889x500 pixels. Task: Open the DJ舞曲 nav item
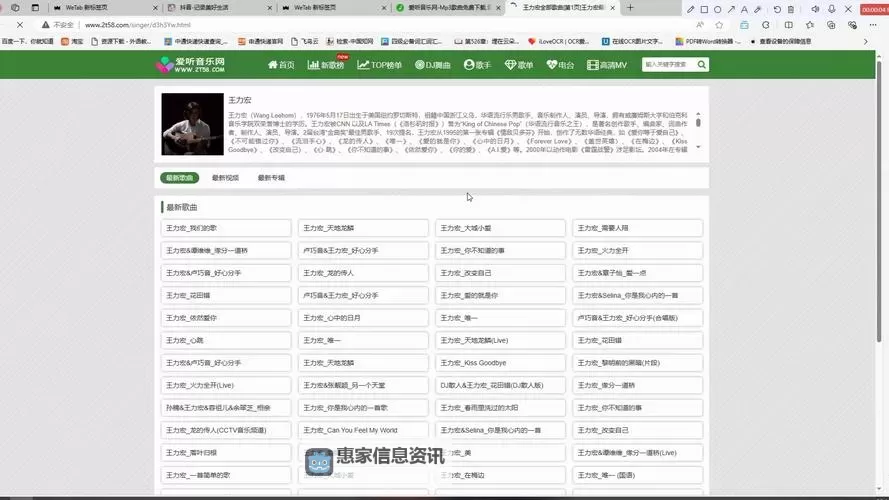433,65
